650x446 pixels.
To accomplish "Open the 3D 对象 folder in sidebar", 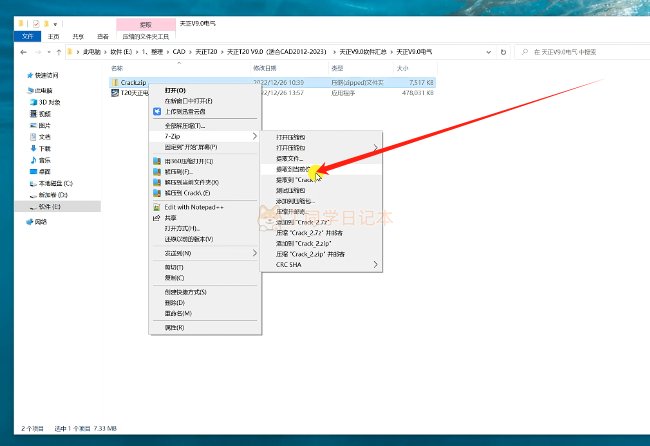I will pos(48,102).
